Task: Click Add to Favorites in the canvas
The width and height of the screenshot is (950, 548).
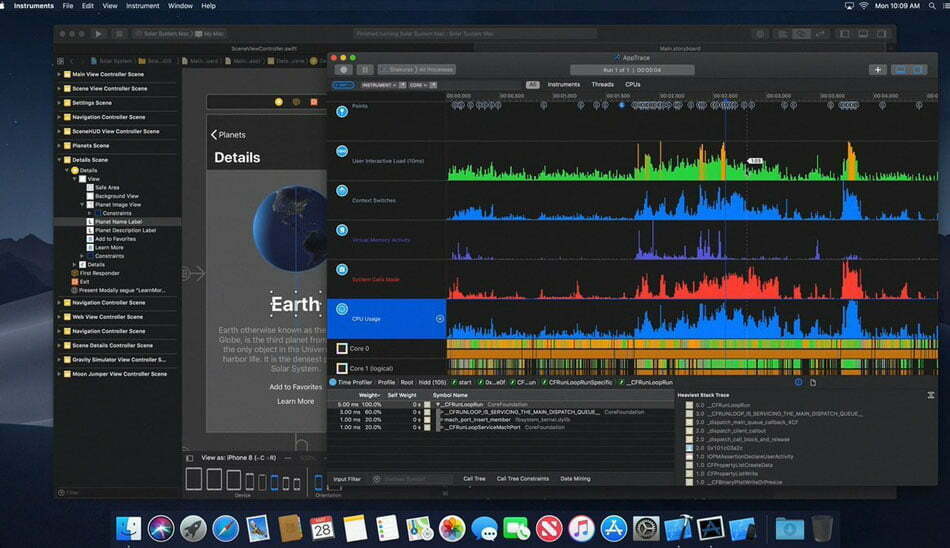Action: (296, 387)
